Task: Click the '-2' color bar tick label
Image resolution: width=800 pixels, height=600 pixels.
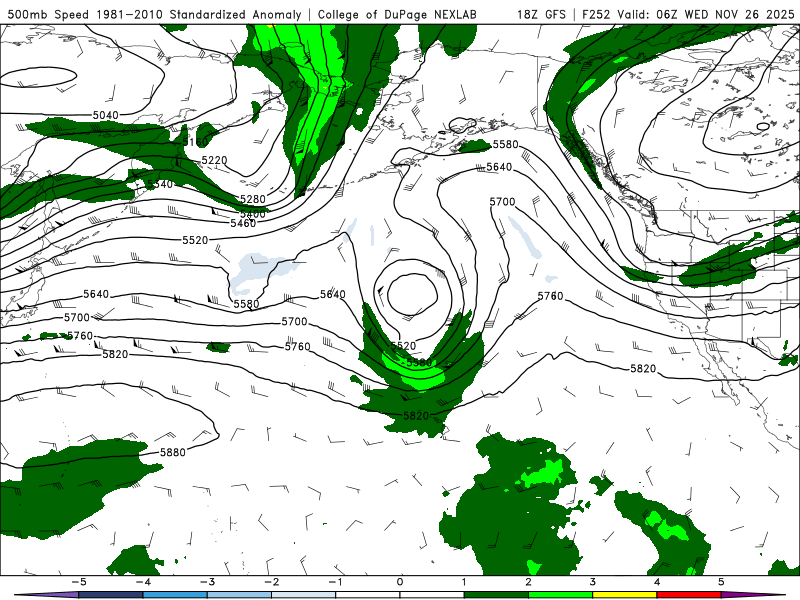Action: 271,582
